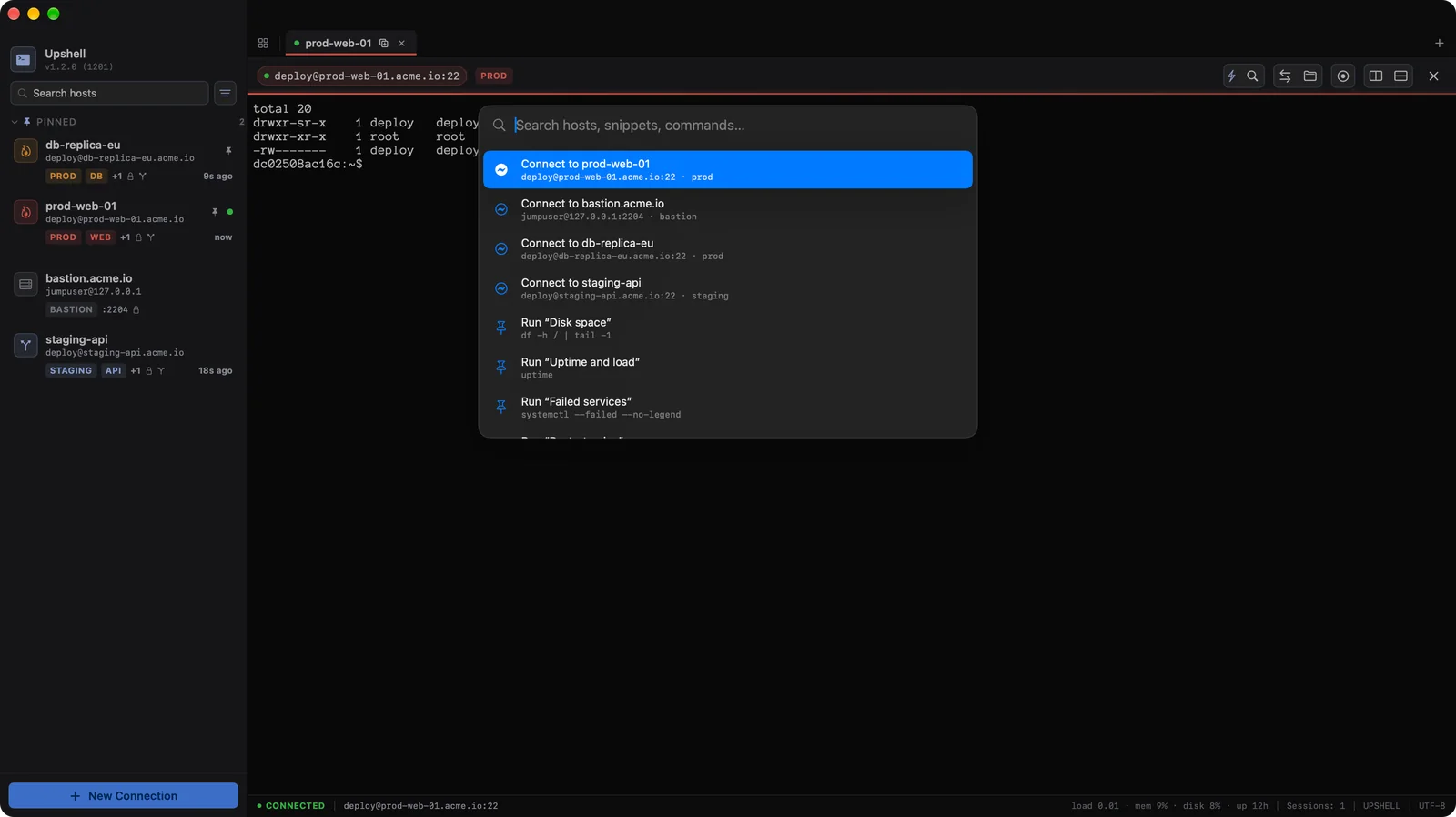Choose Connect to staging-api in palette
Viewport: 1456px width, 817px height.
coord(728,288)
